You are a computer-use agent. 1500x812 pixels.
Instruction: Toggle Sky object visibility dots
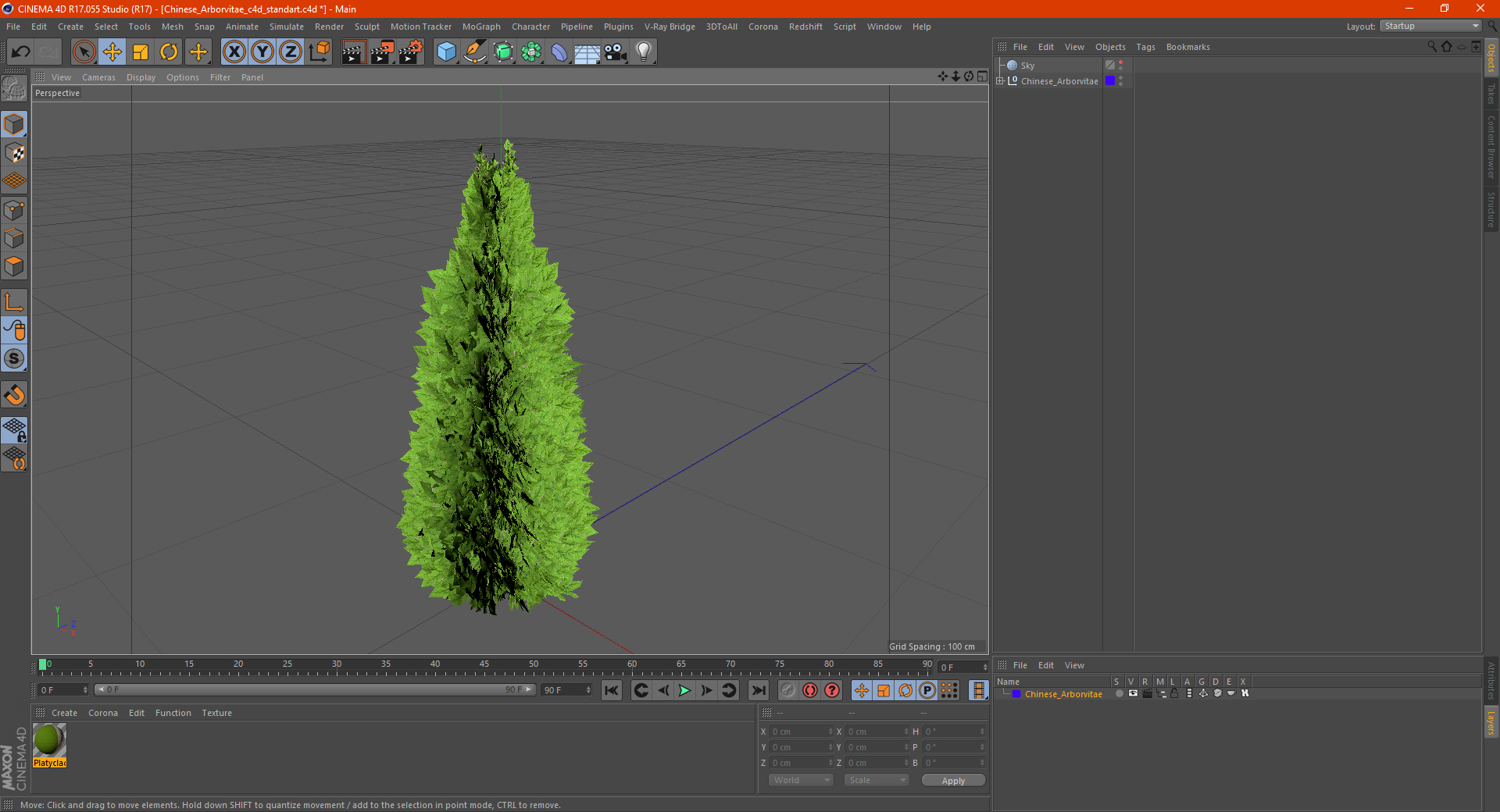pos(1121,66)
